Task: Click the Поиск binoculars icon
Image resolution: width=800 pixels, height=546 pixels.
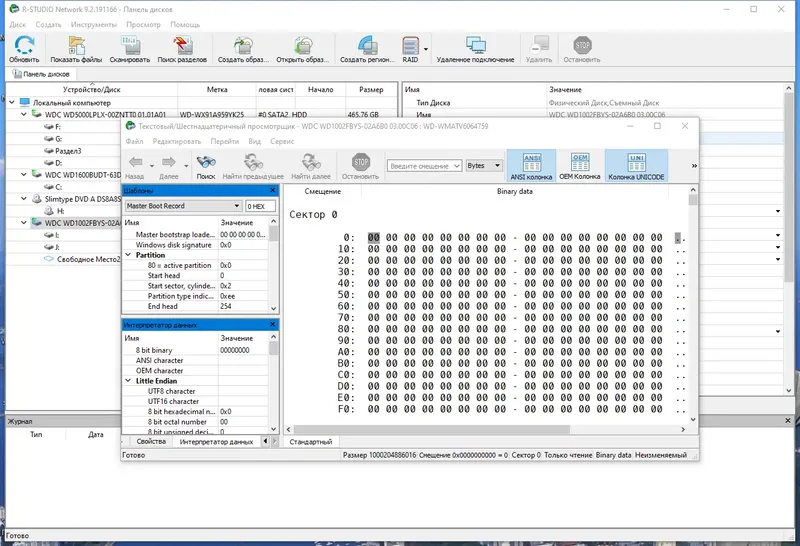Action: (206, 162)
